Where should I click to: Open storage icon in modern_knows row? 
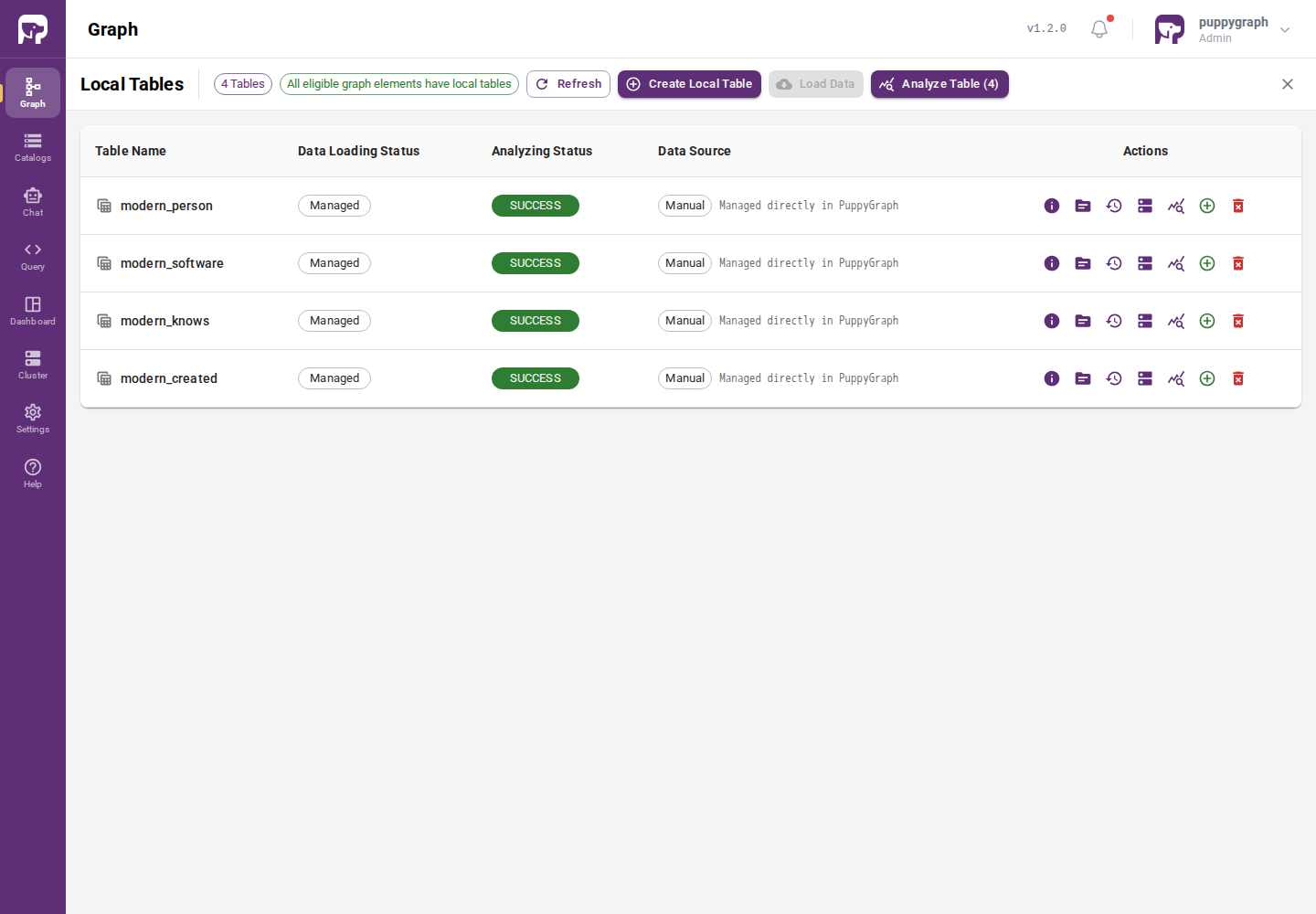(x=1145, y=321)
